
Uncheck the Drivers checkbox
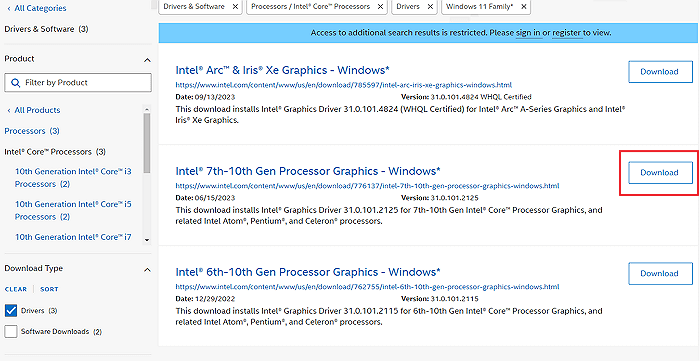[x=11, y=311]
